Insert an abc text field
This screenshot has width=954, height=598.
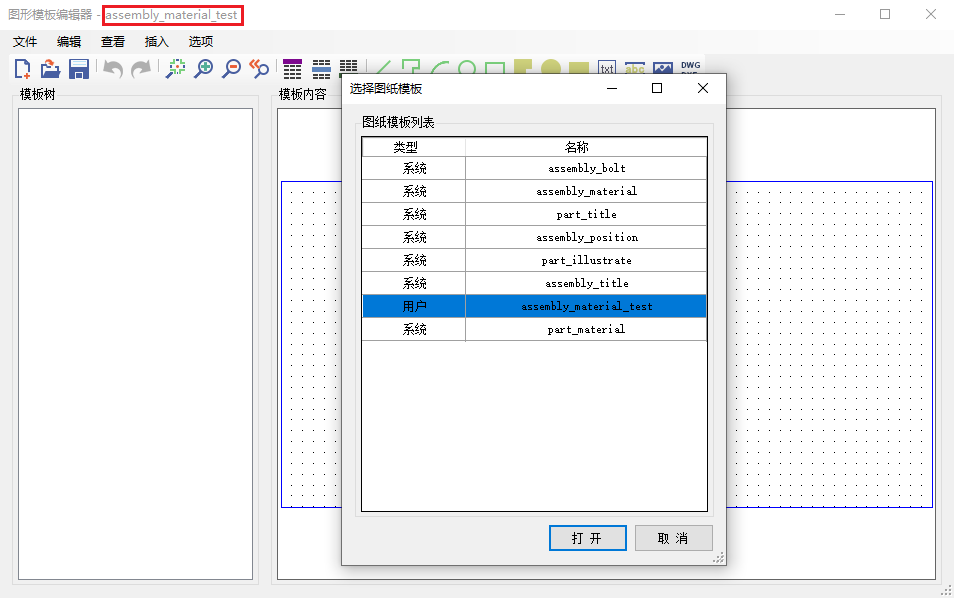(x=635, y=66)
